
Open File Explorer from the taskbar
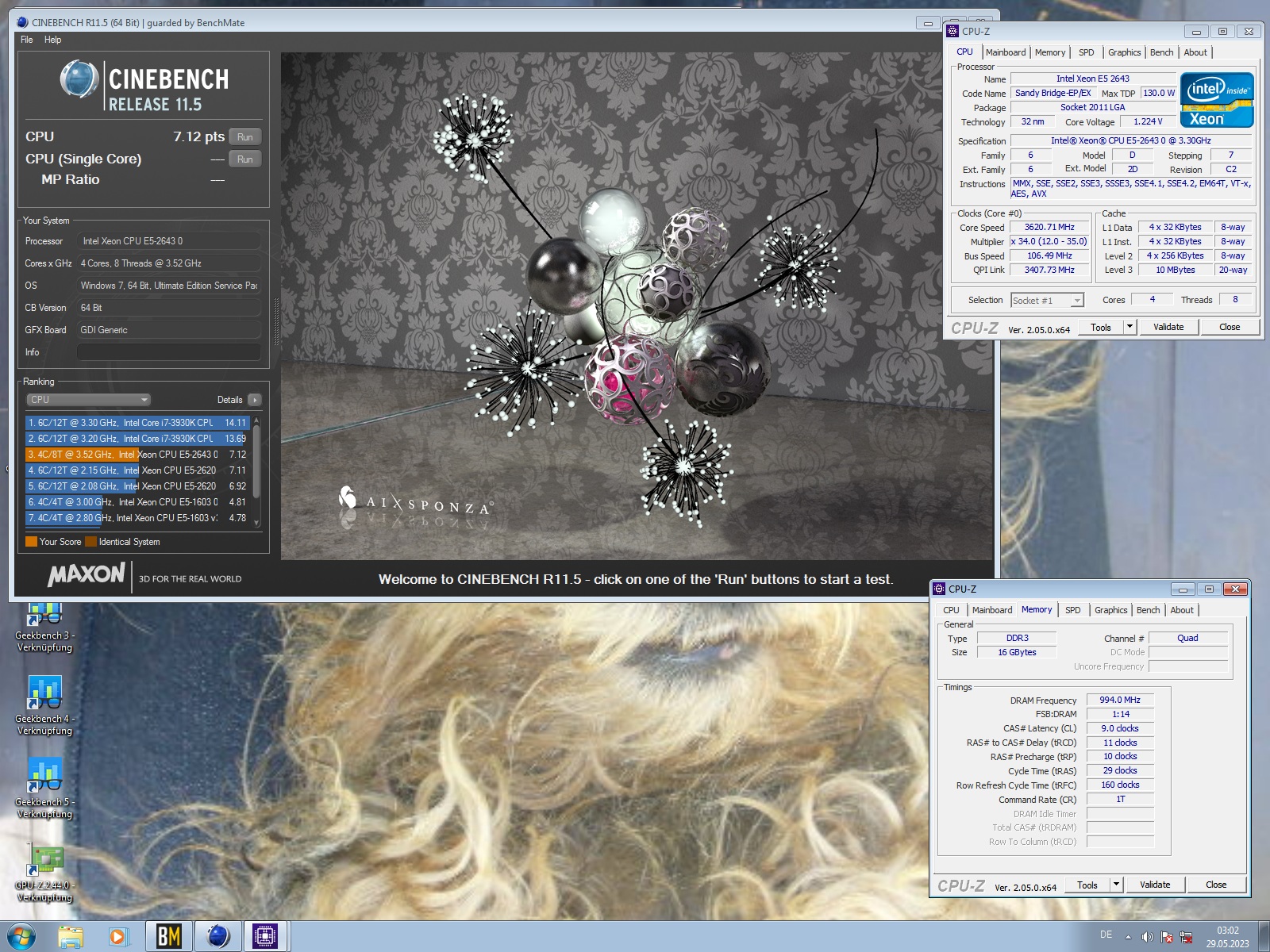(x=71, y=937)
